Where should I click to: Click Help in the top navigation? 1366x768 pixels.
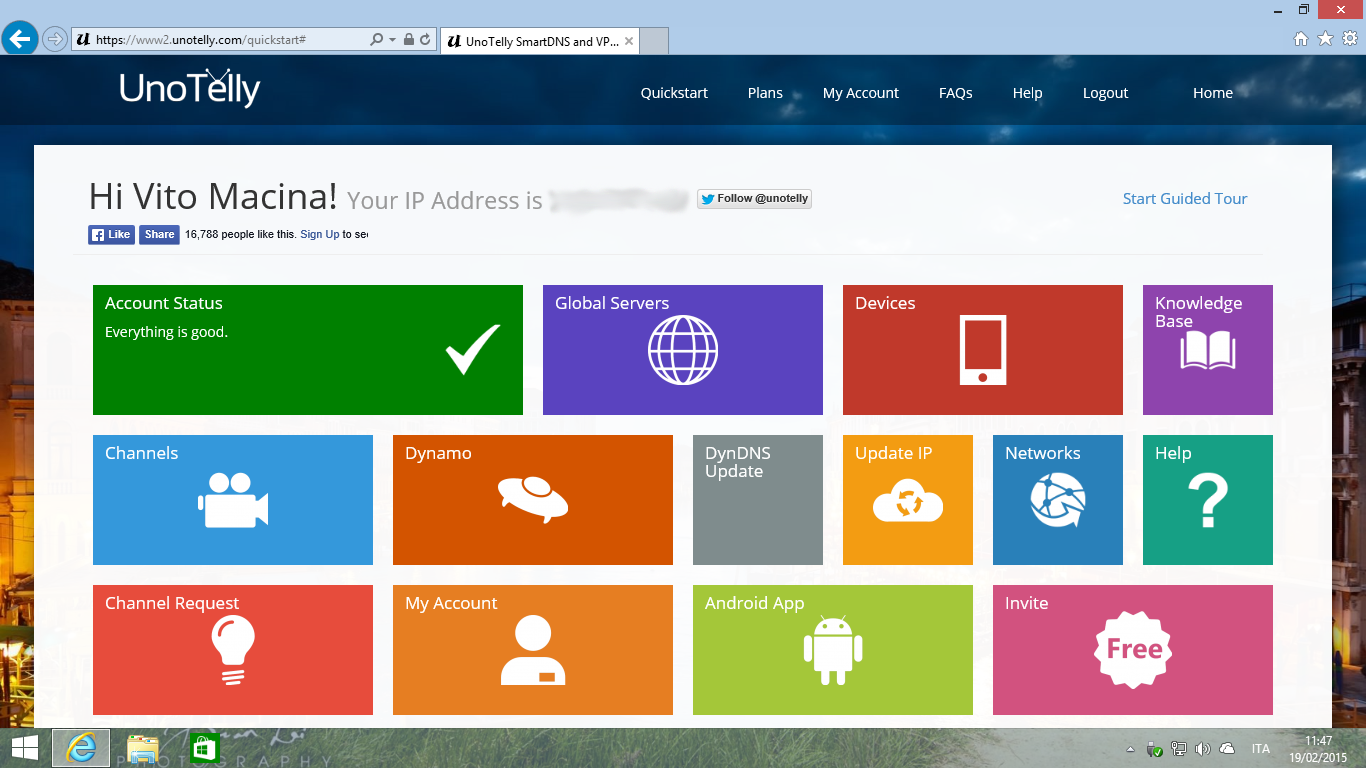(x=1027, y=93)
